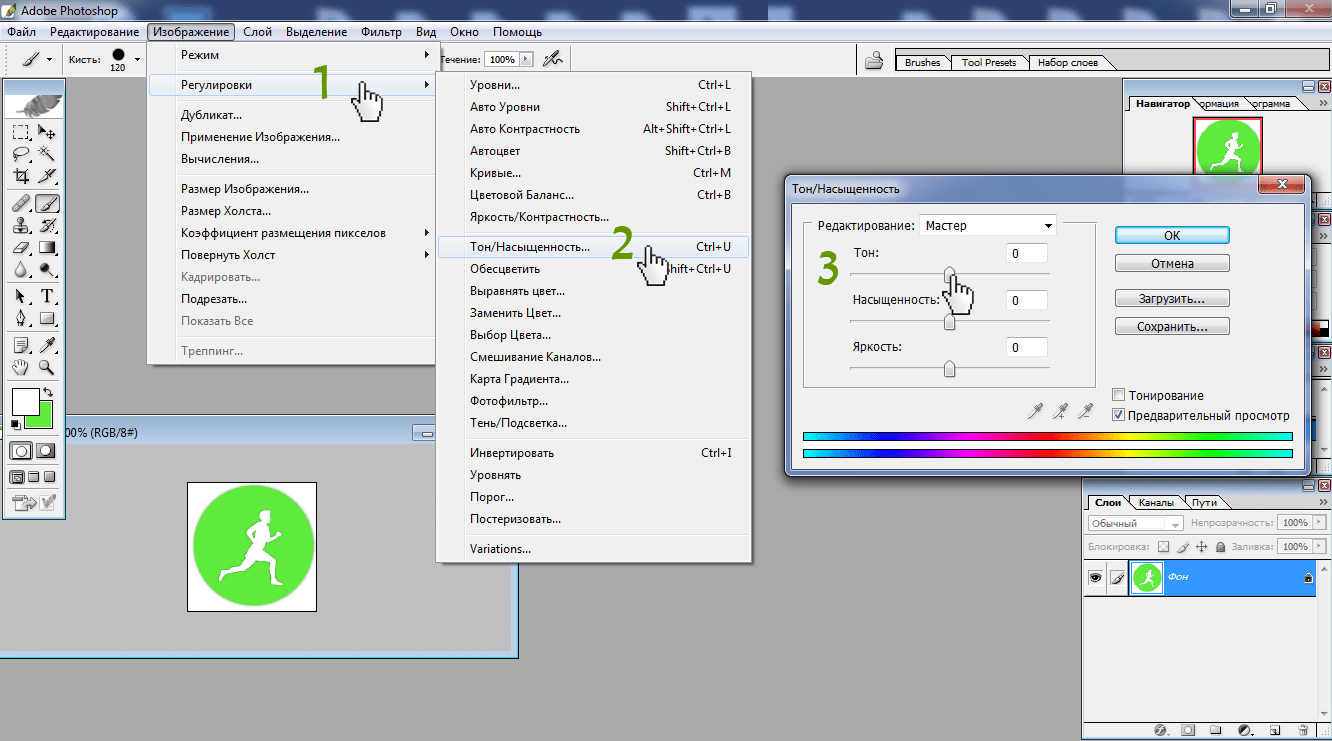Open the Кисть brush preset picker

point(135,59)
